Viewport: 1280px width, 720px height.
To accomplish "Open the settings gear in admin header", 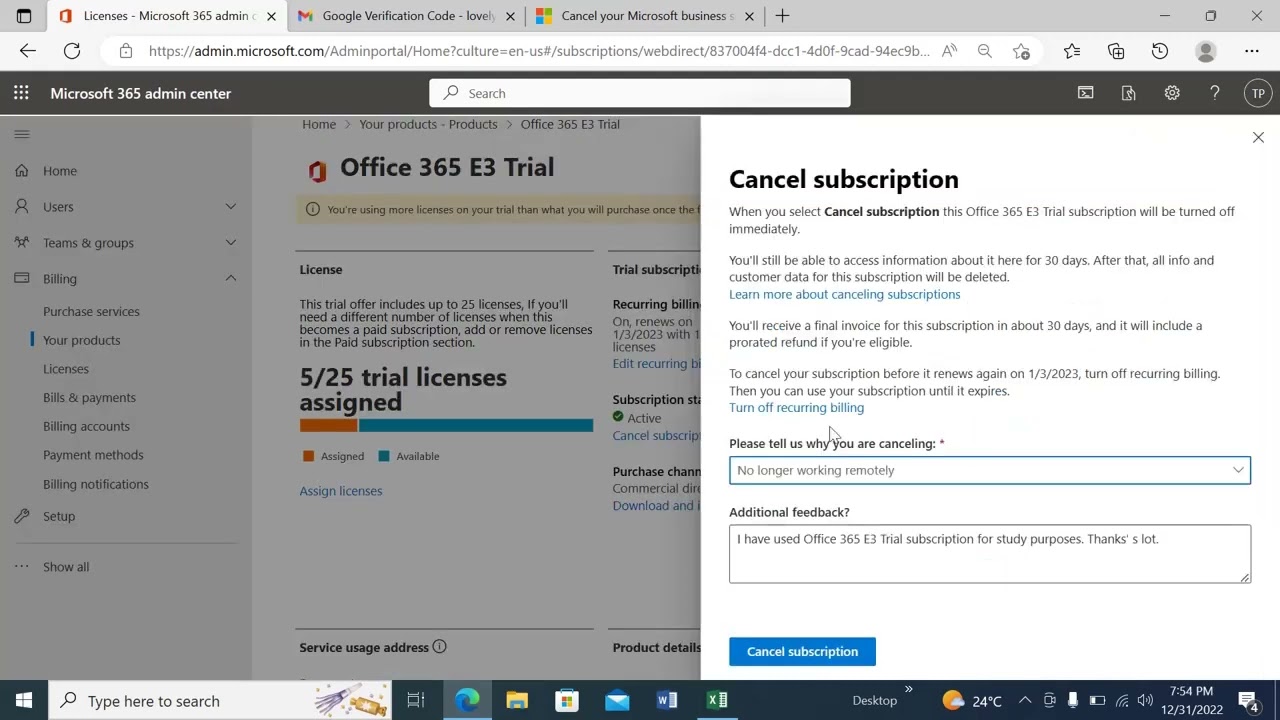I will coord(1172,93).
